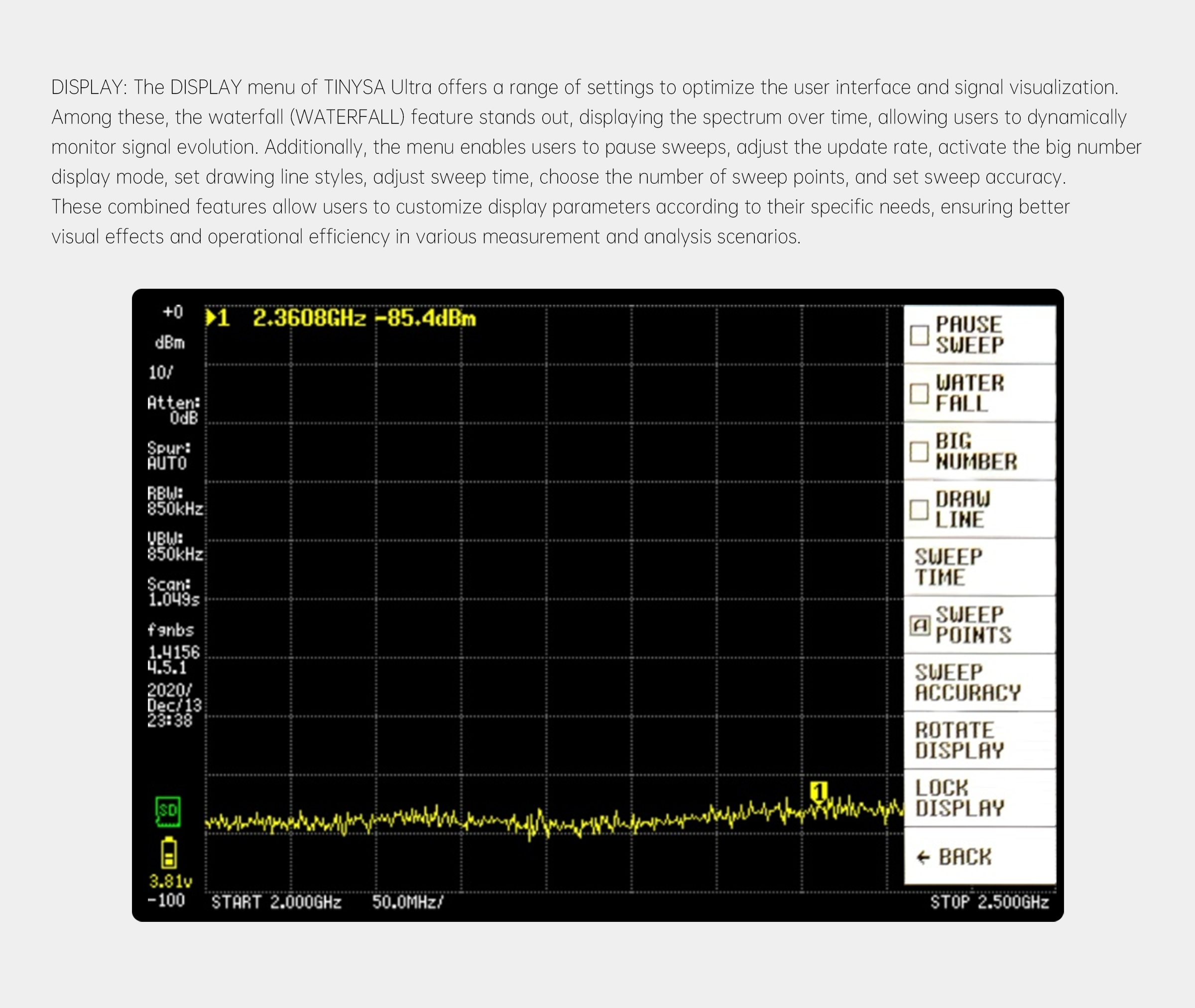
Task: Click the green SD card icon
Action: (x=168, y=811)
